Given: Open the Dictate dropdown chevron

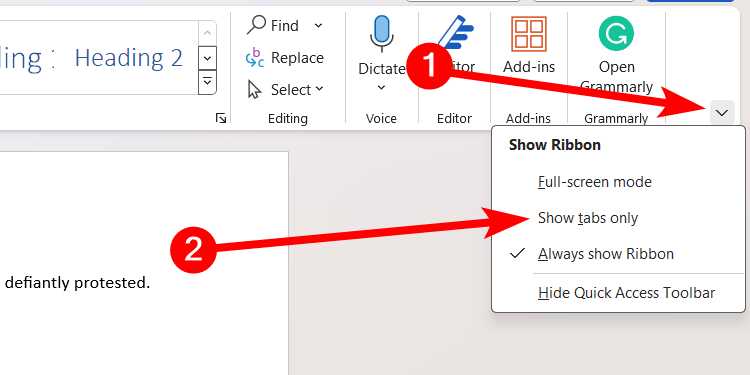Looking at the screenshot, I should [381, 88].
